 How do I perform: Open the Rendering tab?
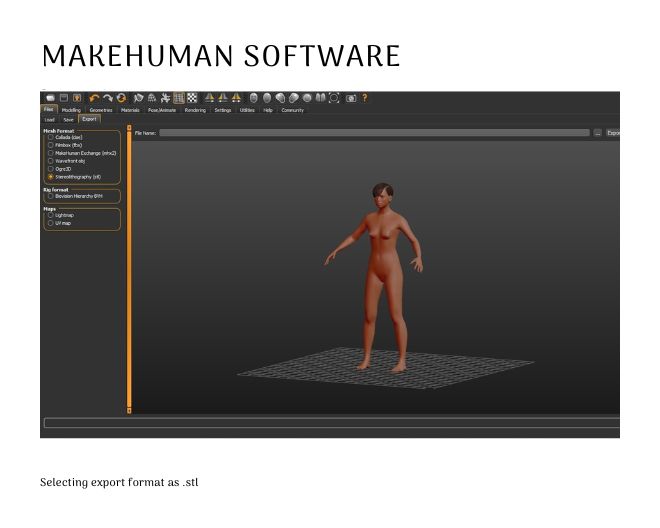coord(195,110)
